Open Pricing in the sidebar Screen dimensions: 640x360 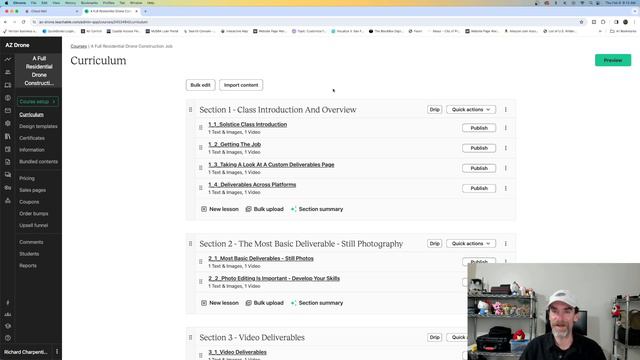point(27,178)
